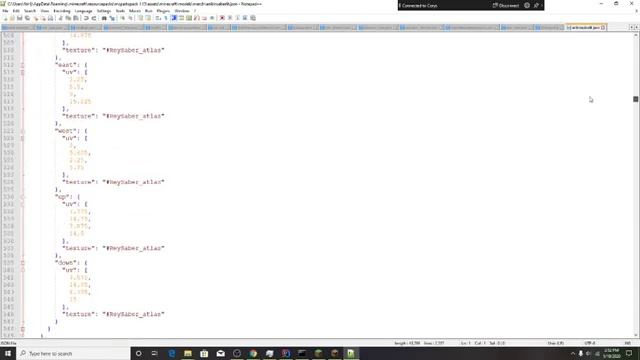Click the Close document toolbar icon
The height and width of the screenshot is (360, 640).
pyautogui.click(x=36, y=18)
